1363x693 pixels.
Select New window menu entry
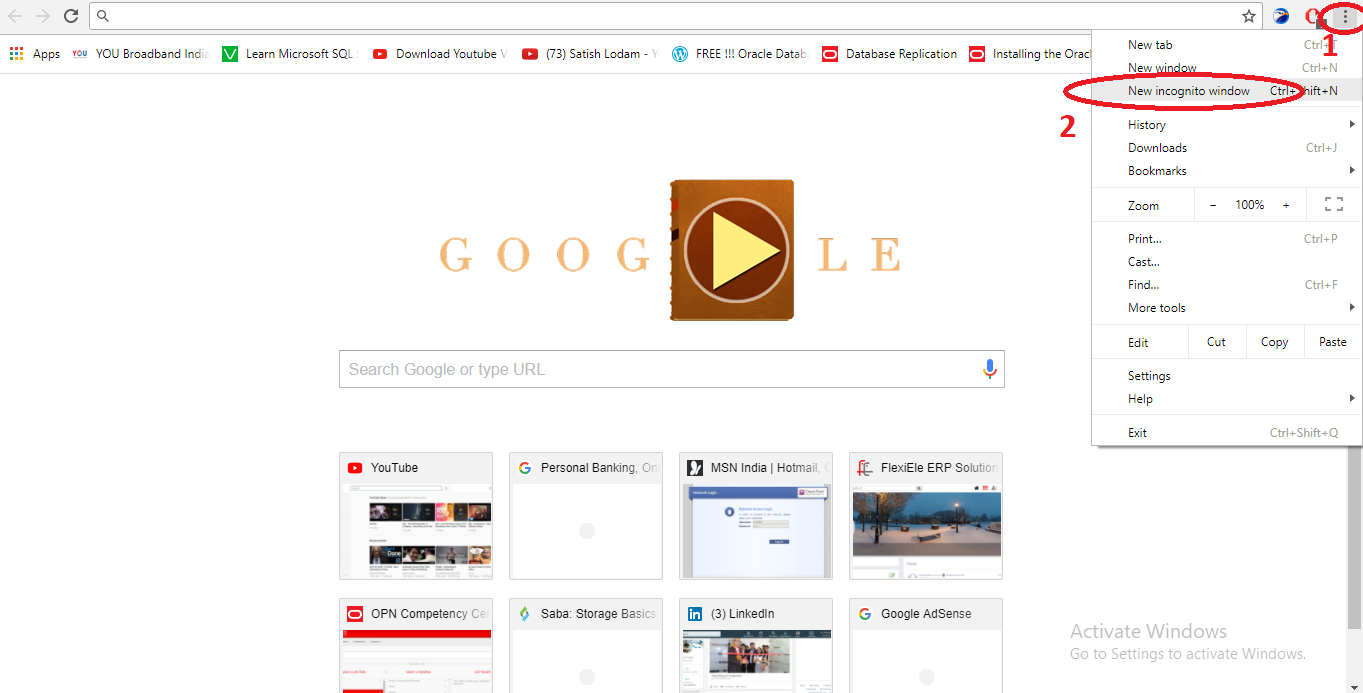[1227, 68]
